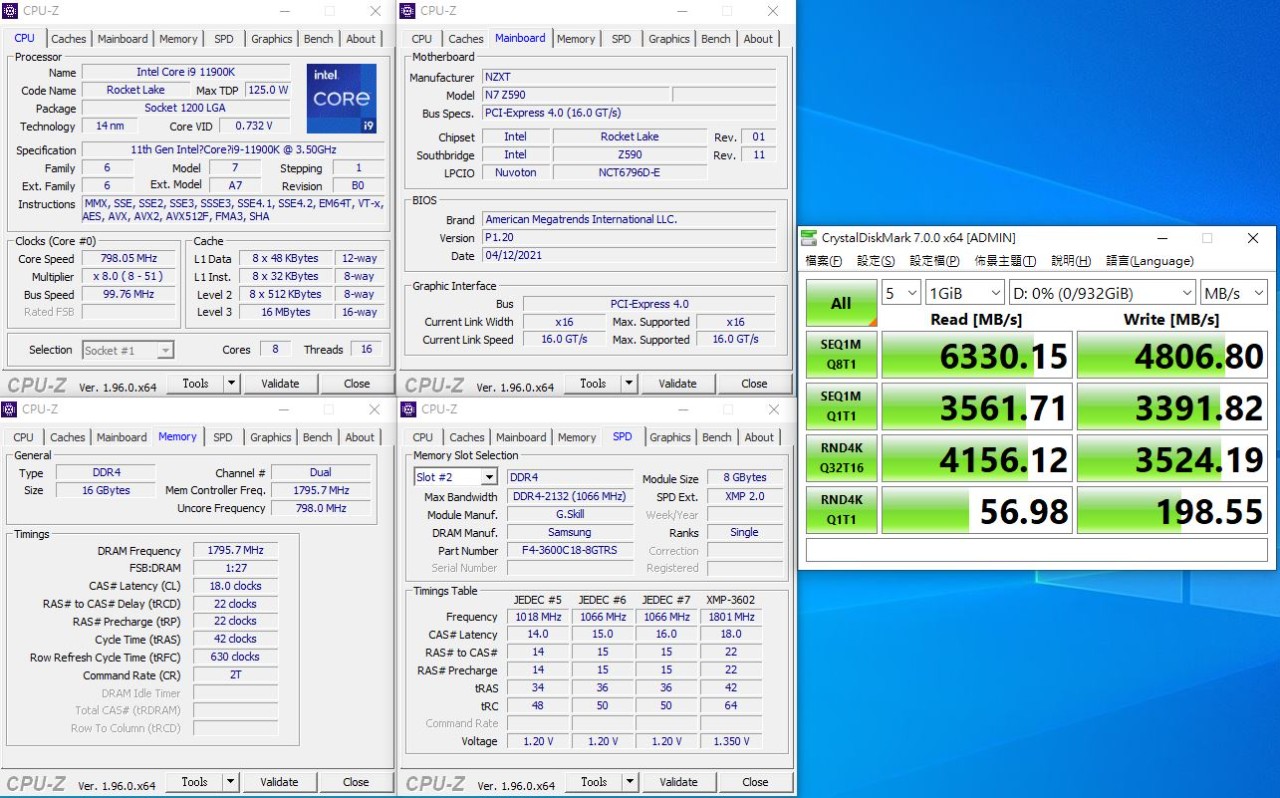
Task: Open Tools dropdown arrow in CPU window
Action: point(231,383)
